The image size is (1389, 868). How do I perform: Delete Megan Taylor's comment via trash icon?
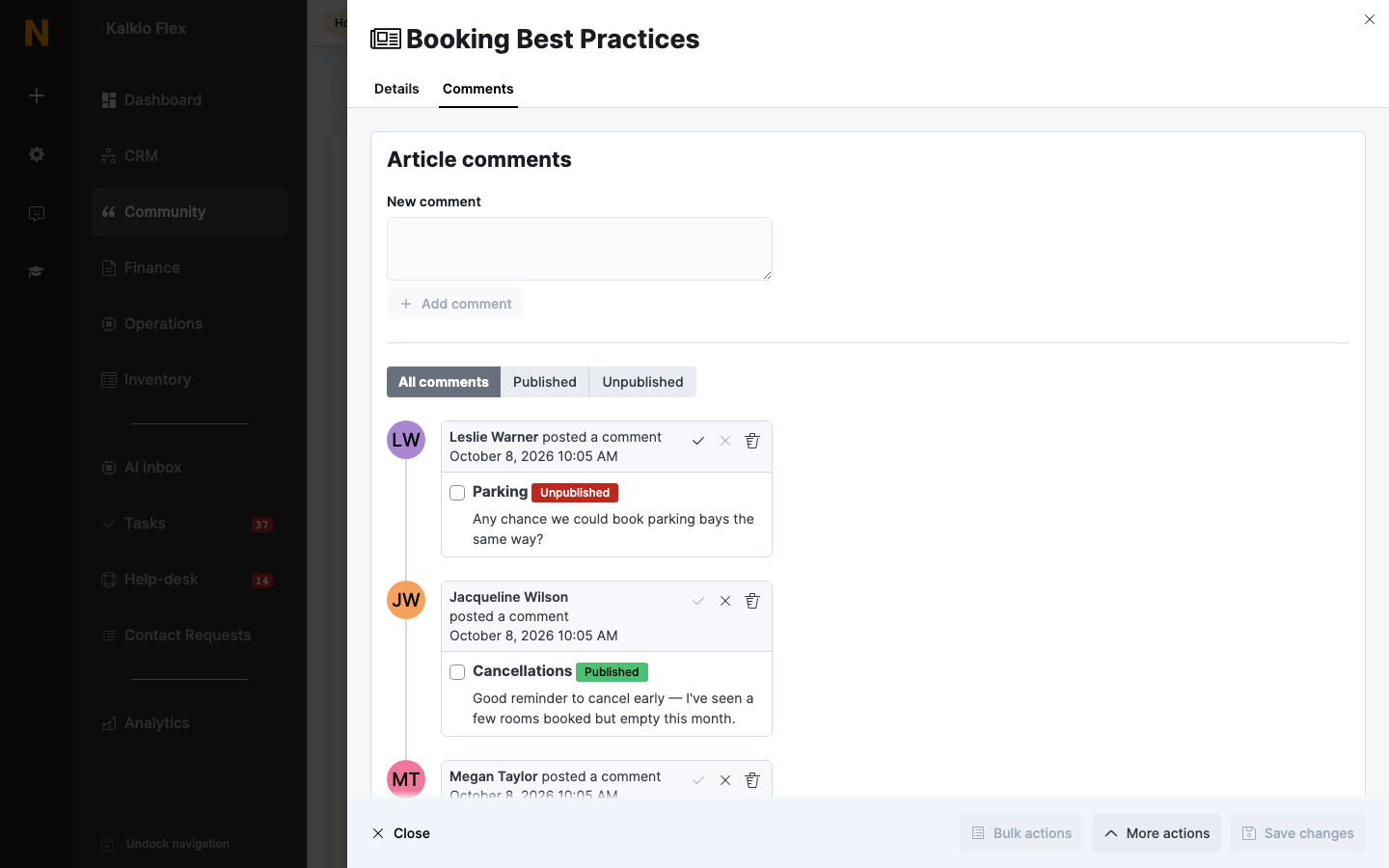coord(752,780)
